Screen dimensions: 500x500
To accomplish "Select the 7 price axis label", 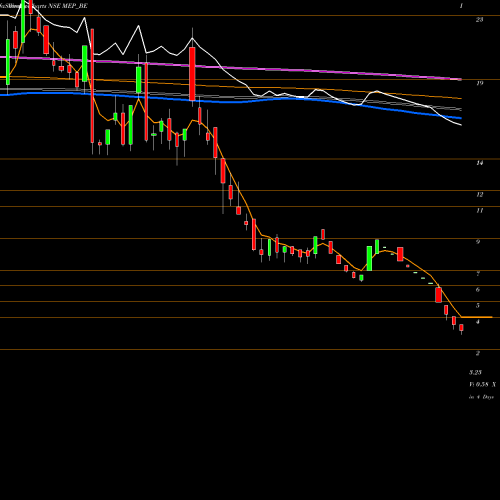I will (x=478, y=274).
